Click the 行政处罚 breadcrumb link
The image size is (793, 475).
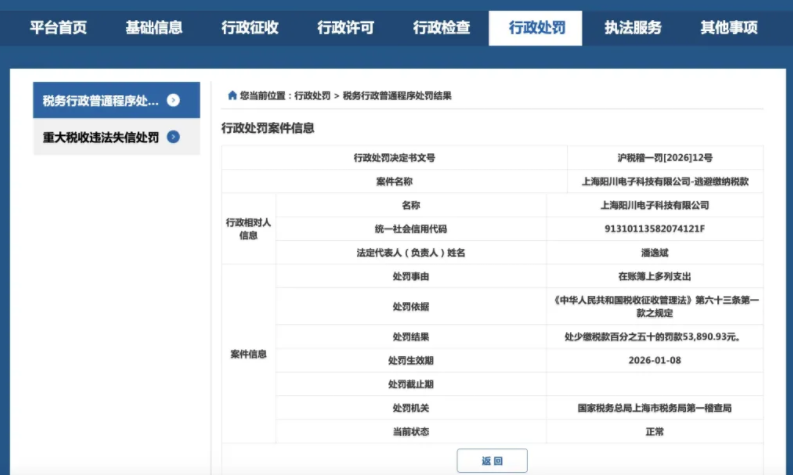click(312, 96)
